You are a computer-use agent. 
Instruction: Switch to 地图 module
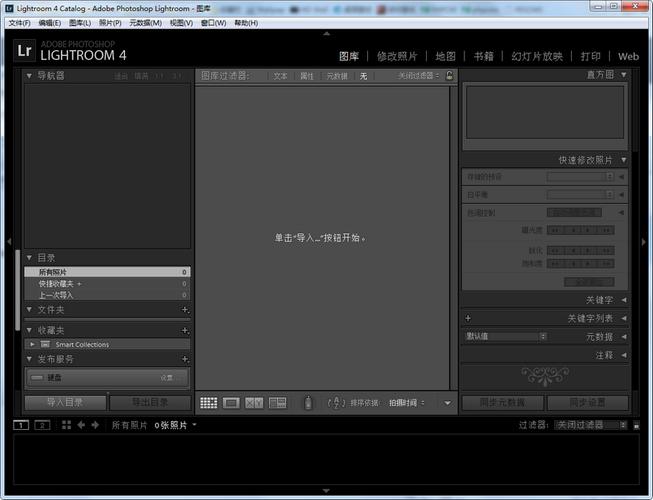pyautogui.click(x=445, y=56)
